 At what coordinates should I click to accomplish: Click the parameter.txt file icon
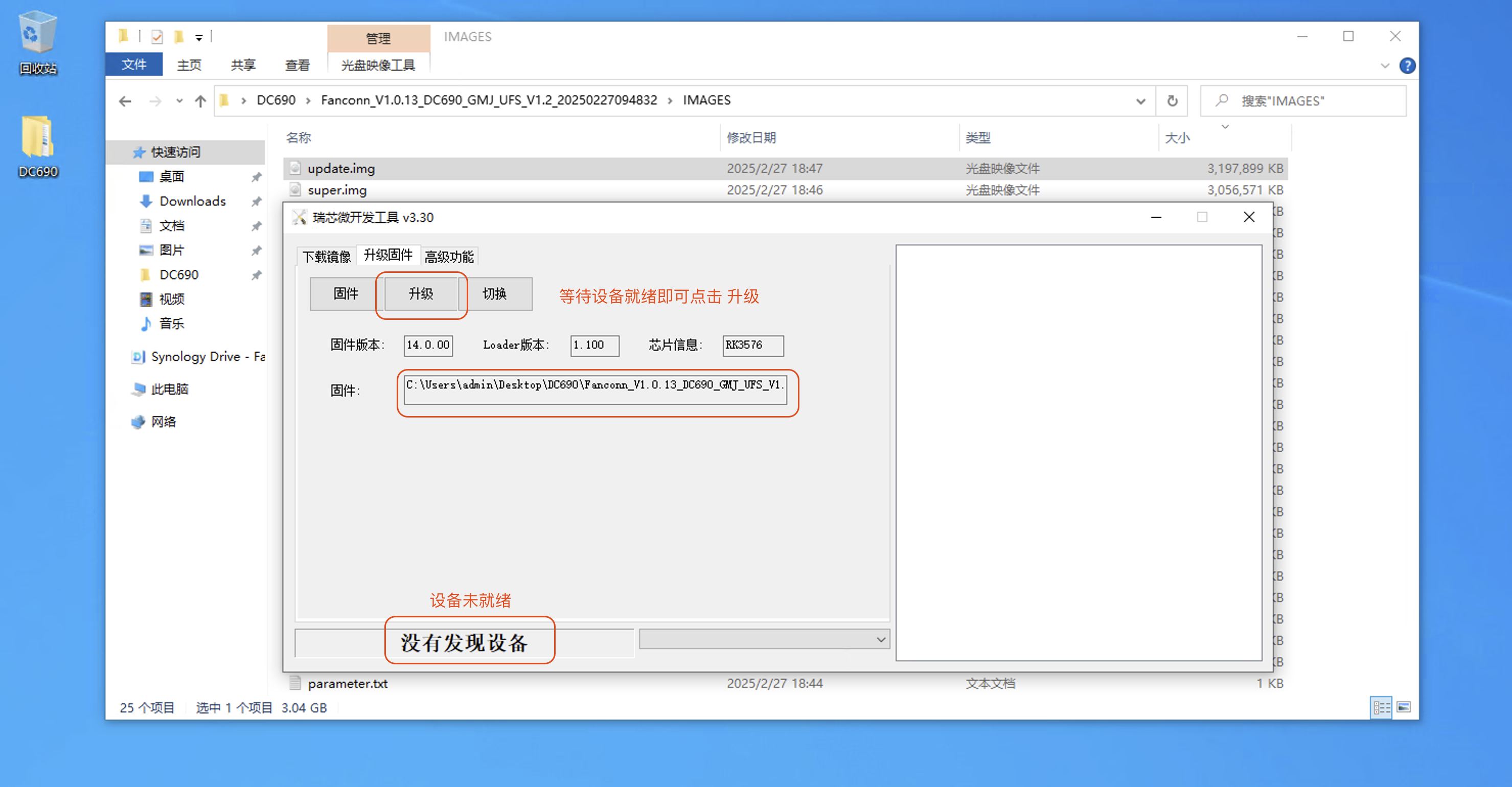(x=295, y=683)
